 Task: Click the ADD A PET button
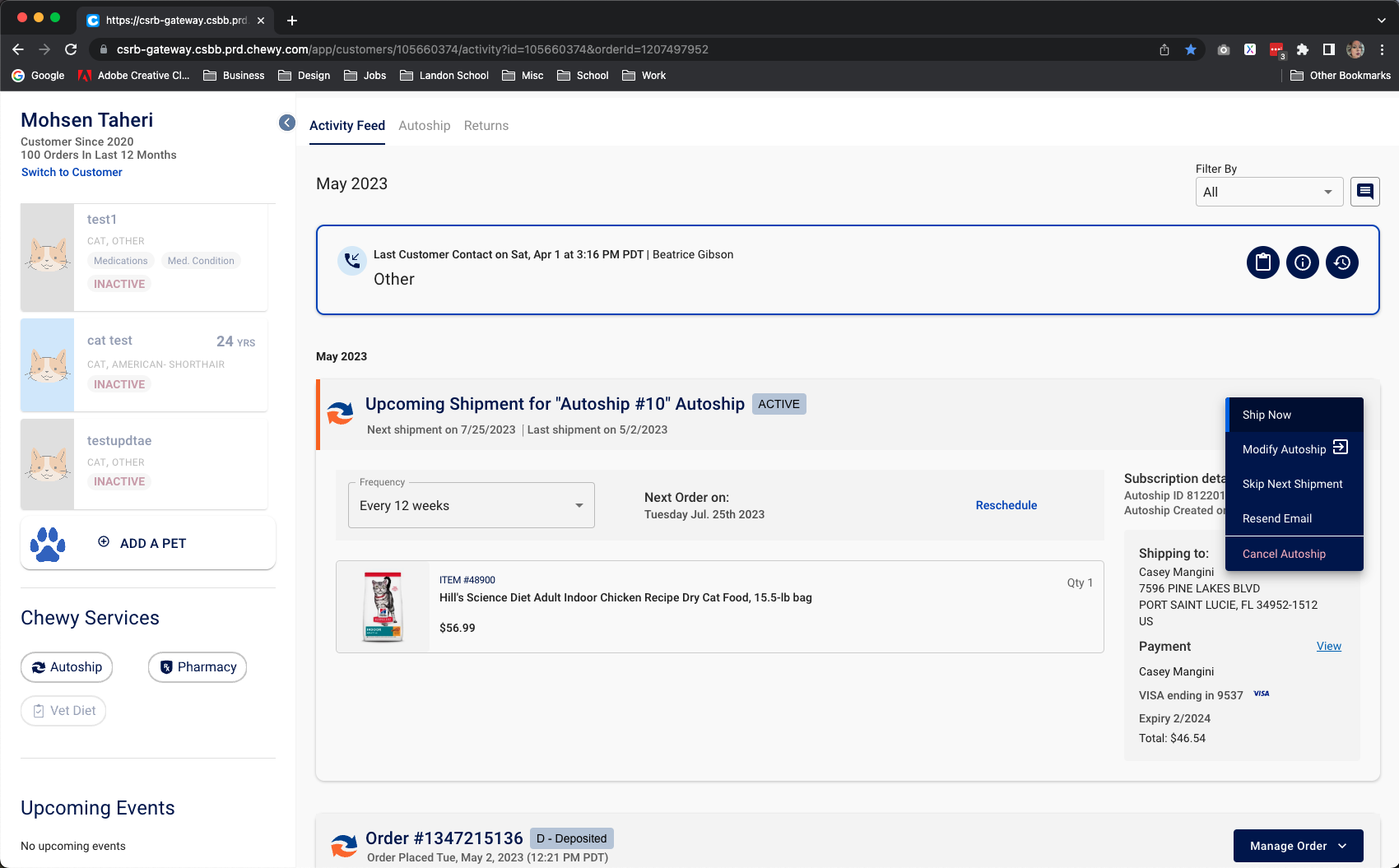click(x=148, y=543)
